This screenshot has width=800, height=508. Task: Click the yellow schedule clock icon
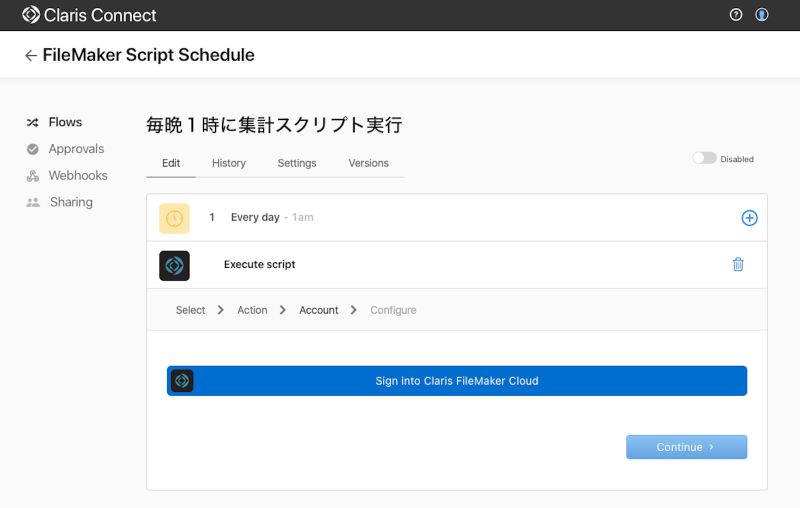tap(174, 218)
